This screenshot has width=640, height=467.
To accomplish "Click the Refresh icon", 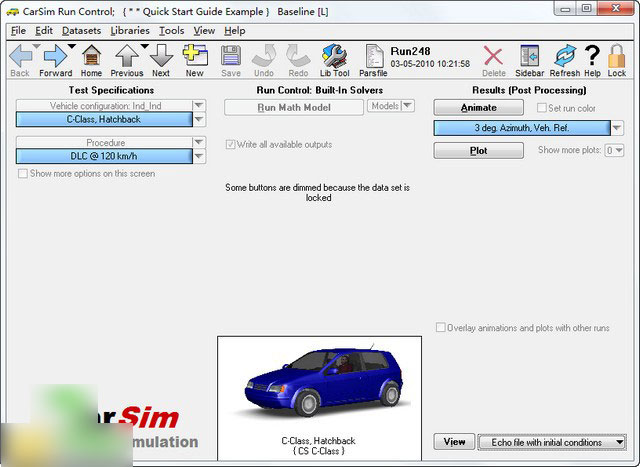I will click(564, 60).
